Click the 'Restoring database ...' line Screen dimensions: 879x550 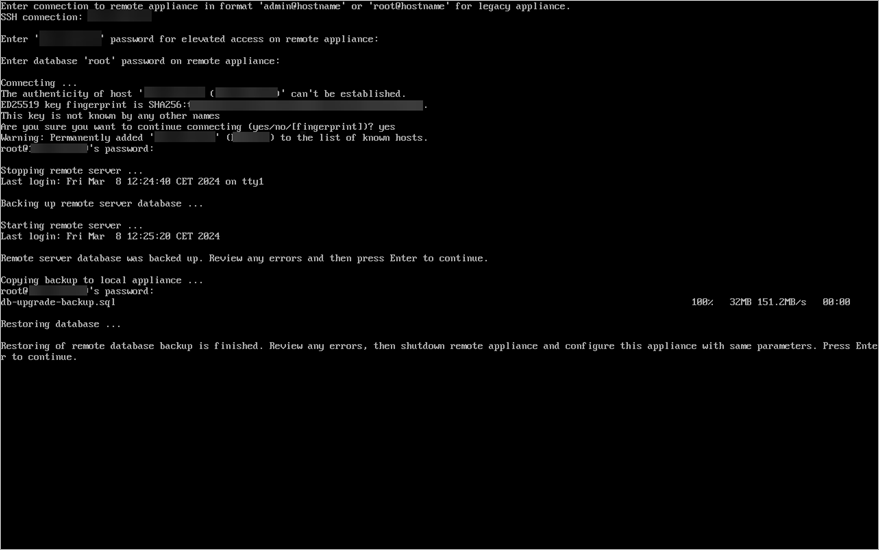[61, 324]
